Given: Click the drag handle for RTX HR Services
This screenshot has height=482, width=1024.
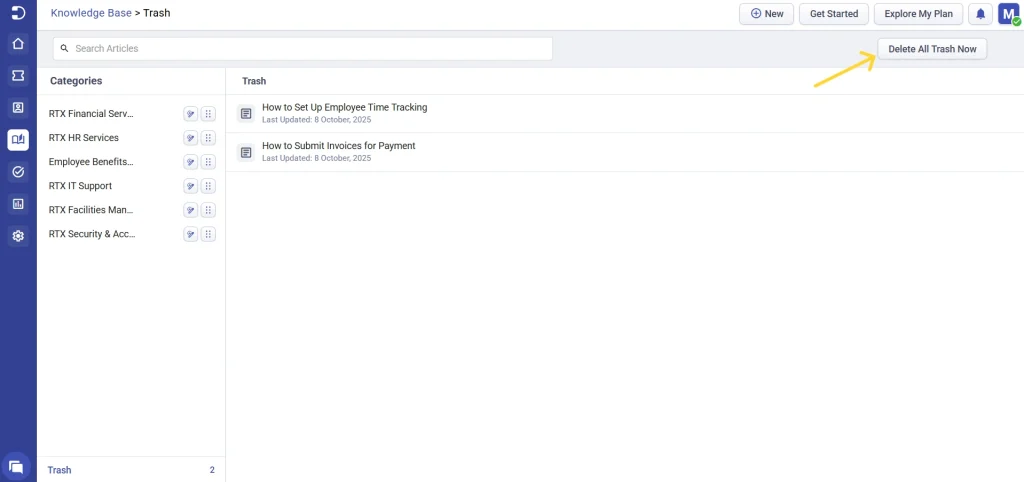Looking at the screenshot, I should coord(208,138).
